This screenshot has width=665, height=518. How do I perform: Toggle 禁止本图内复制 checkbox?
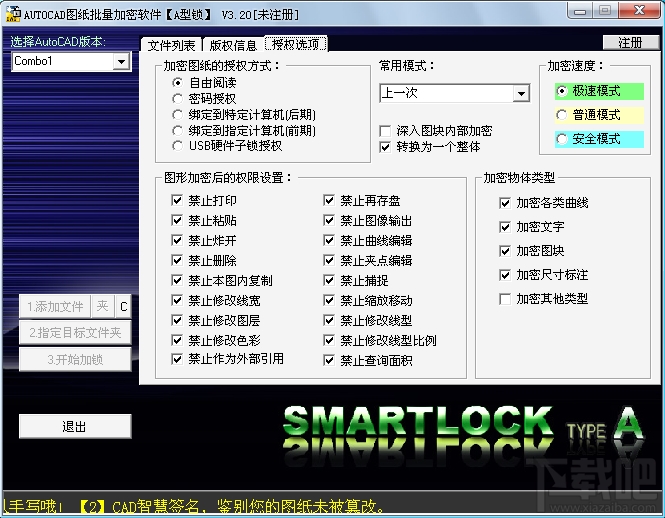pos(177,280)
